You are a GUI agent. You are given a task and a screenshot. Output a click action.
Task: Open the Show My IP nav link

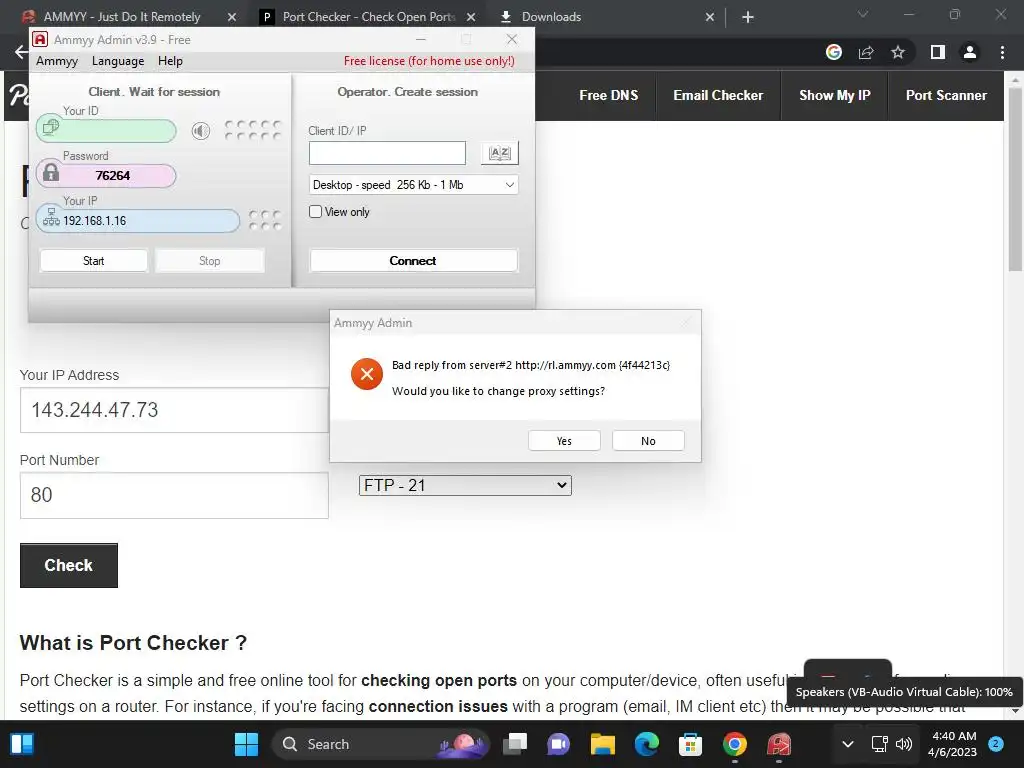tap(835, 95)
